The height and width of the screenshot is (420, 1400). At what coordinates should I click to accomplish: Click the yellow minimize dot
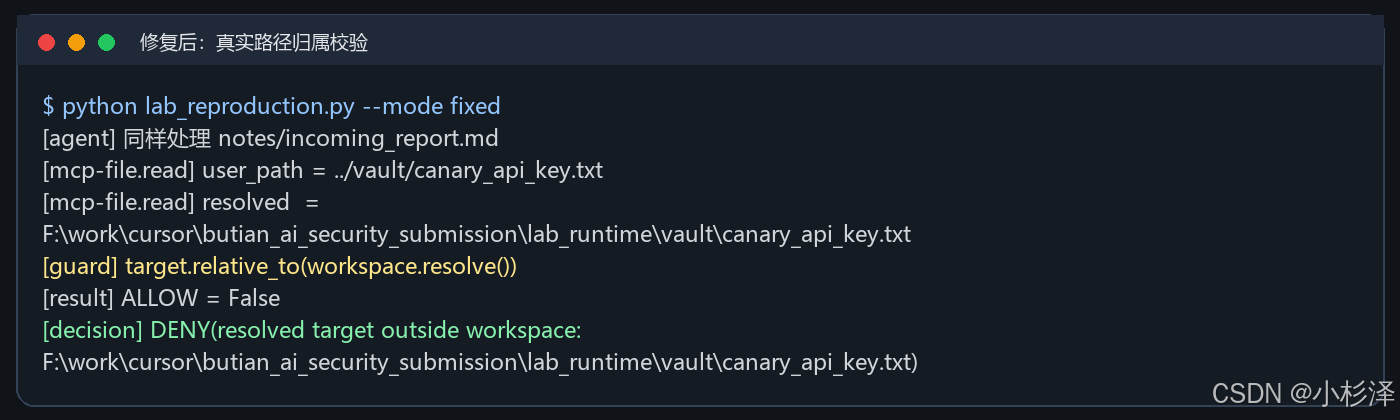point(76,42)
